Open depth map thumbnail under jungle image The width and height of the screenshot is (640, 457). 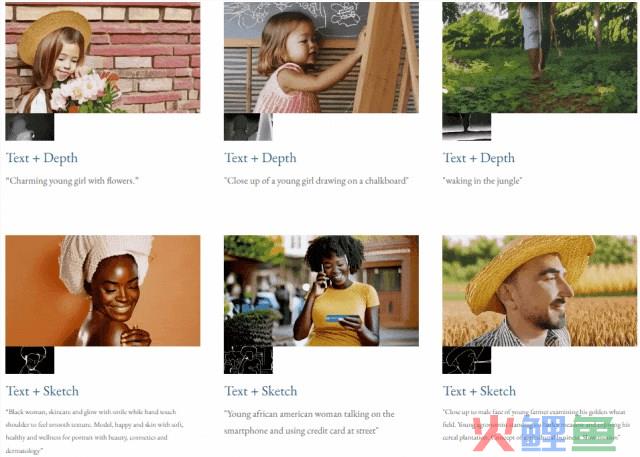[466, 127]
